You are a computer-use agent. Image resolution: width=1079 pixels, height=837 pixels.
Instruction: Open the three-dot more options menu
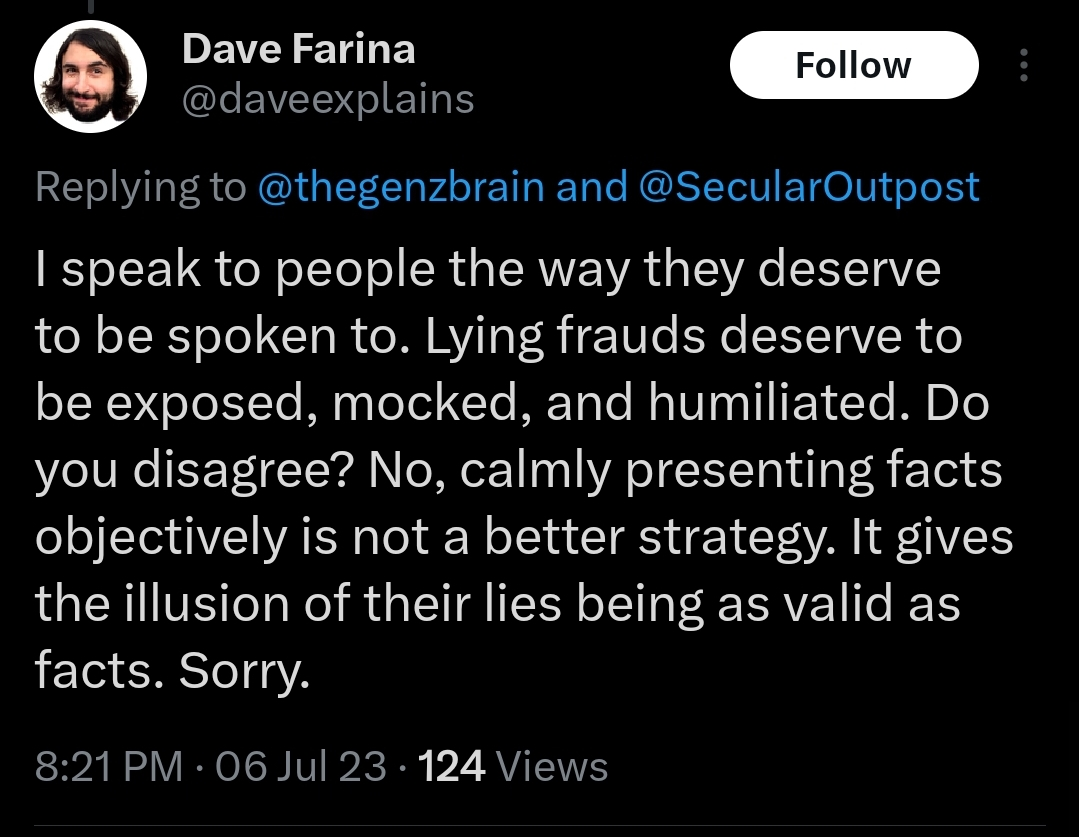[x=1024, y=65]
